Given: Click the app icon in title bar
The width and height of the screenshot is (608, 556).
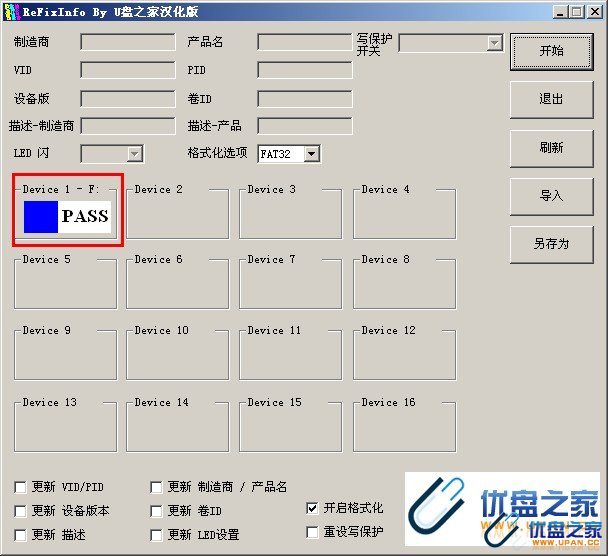Looking at the screenshot, I should [12, 12].
